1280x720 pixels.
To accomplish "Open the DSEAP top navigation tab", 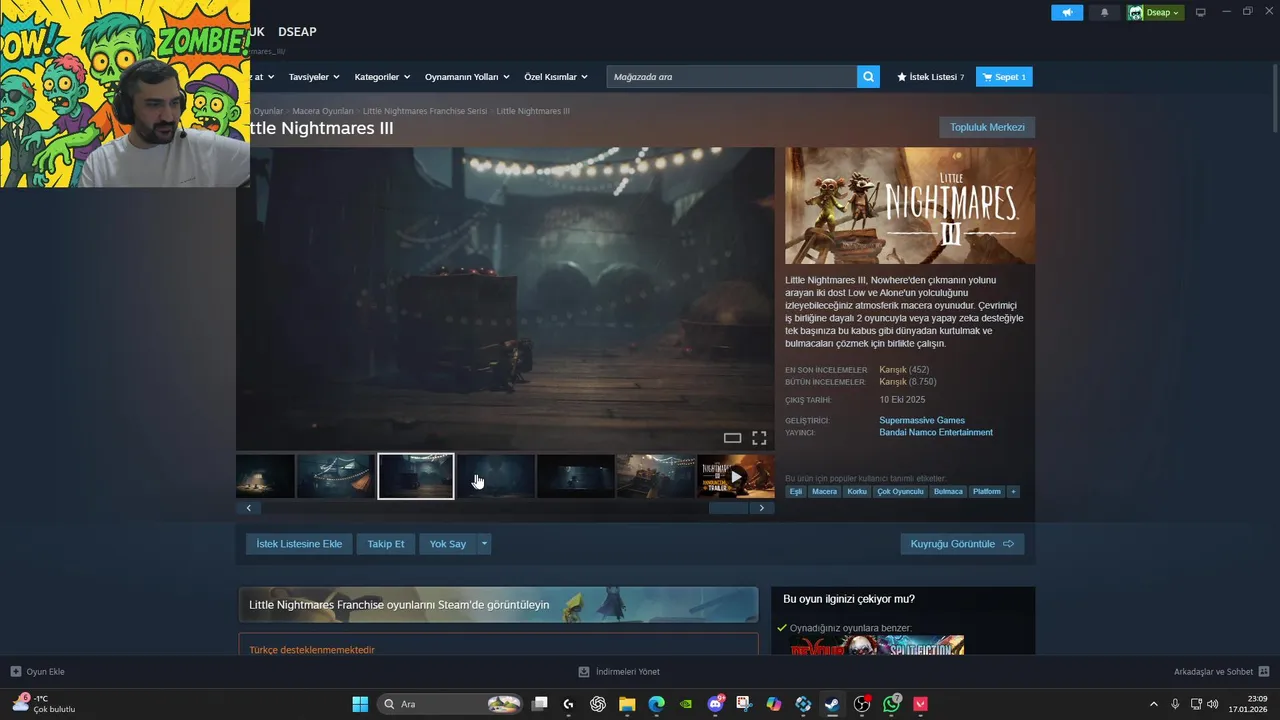I will click(x=297, y=32).
